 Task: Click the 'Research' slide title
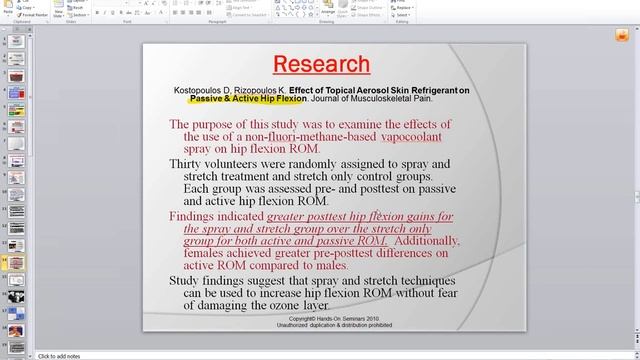322,64
